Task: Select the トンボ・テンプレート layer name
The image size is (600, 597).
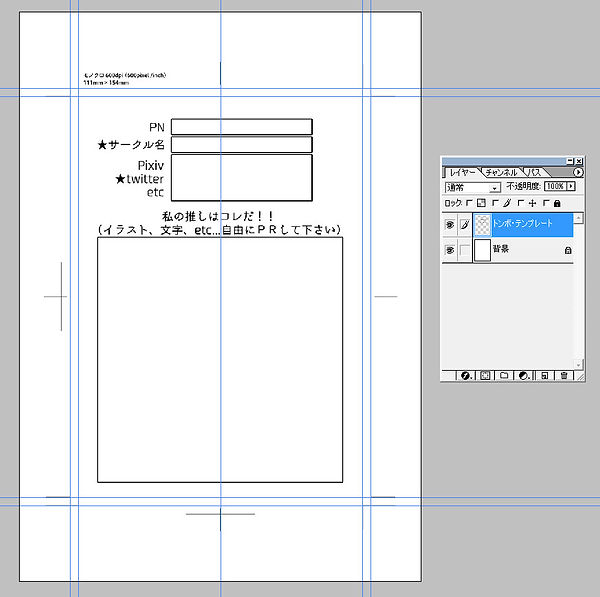Action: [x=522, y=223]
